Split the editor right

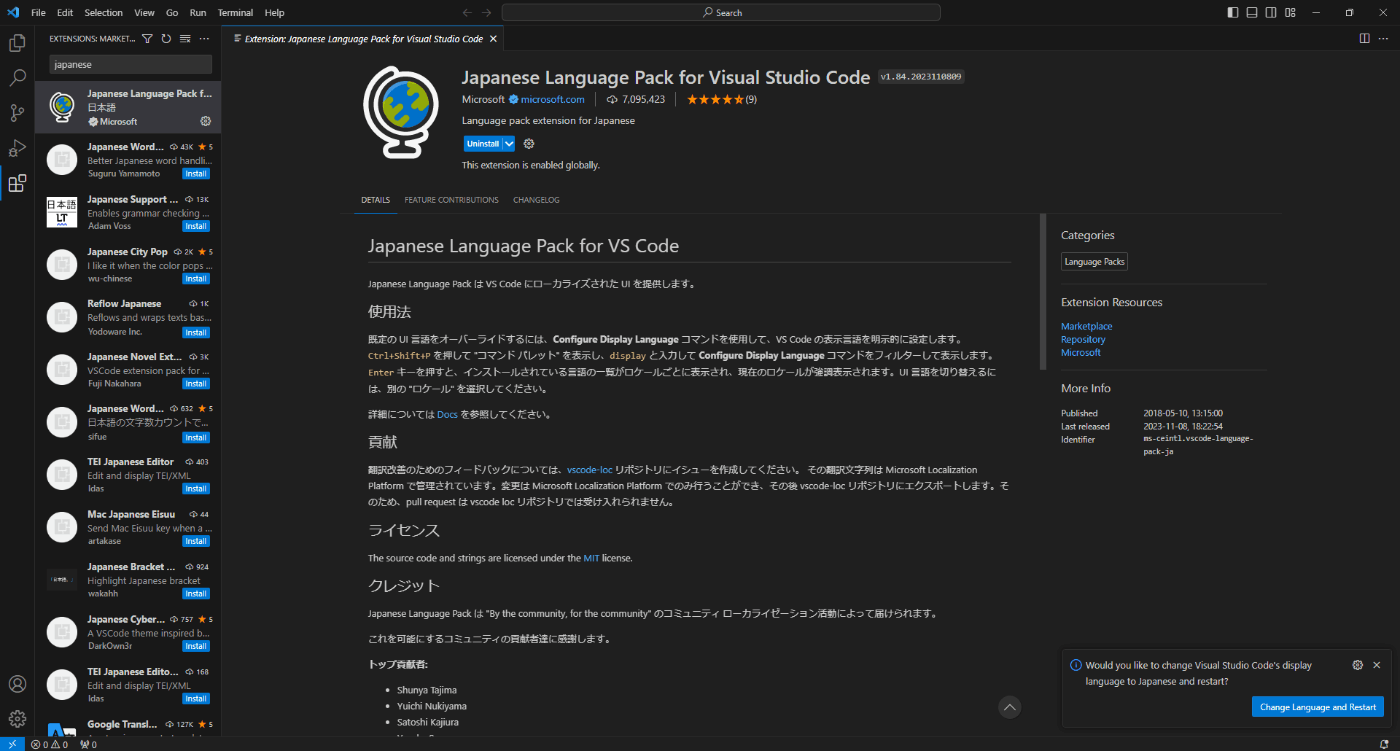[1364, 39]
